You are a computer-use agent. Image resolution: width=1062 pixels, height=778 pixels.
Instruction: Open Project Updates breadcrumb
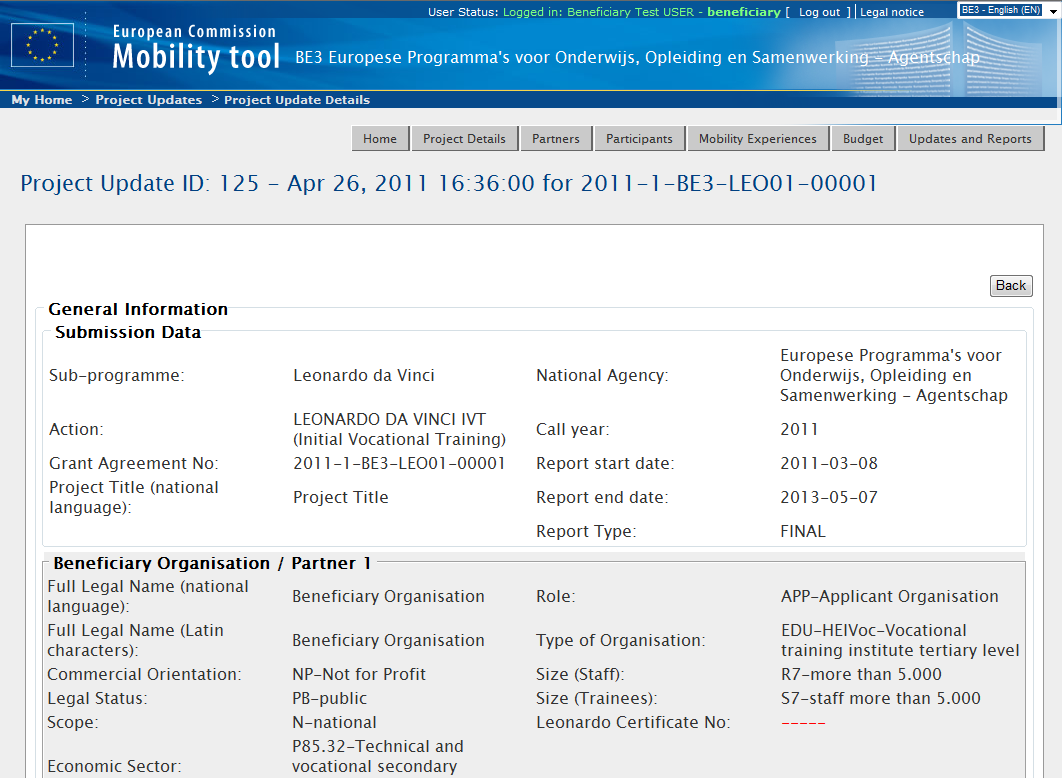(x=148, y=100)
